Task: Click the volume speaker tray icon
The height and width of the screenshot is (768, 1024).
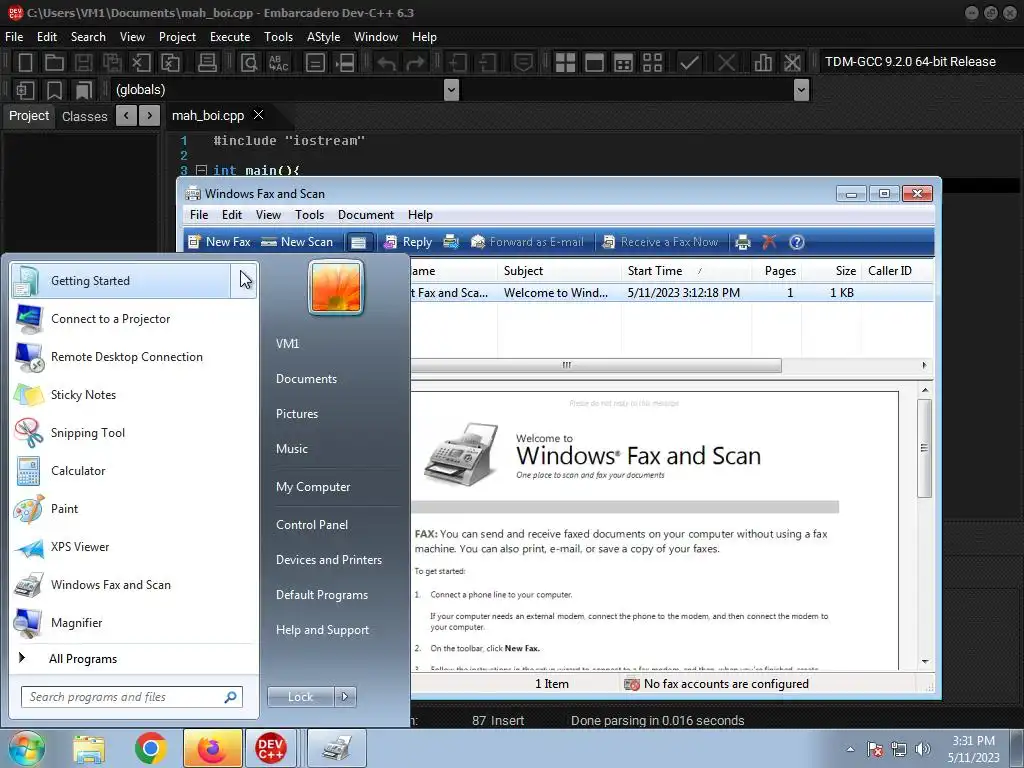Action: (x=923, y=749)
